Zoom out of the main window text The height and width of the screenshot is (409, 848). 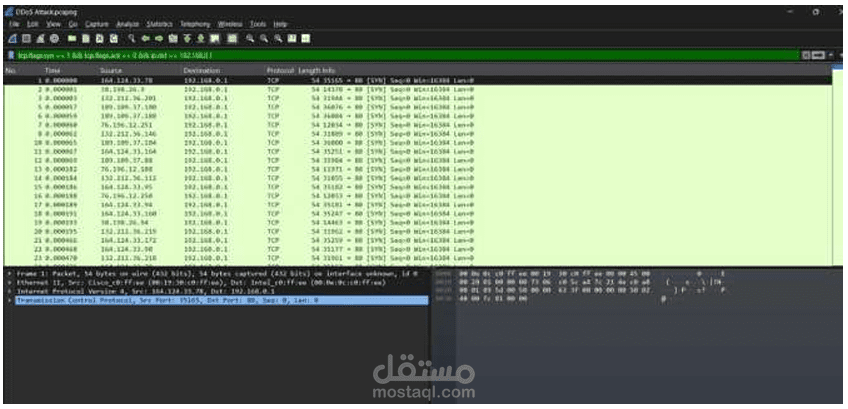tap(264, 38)
